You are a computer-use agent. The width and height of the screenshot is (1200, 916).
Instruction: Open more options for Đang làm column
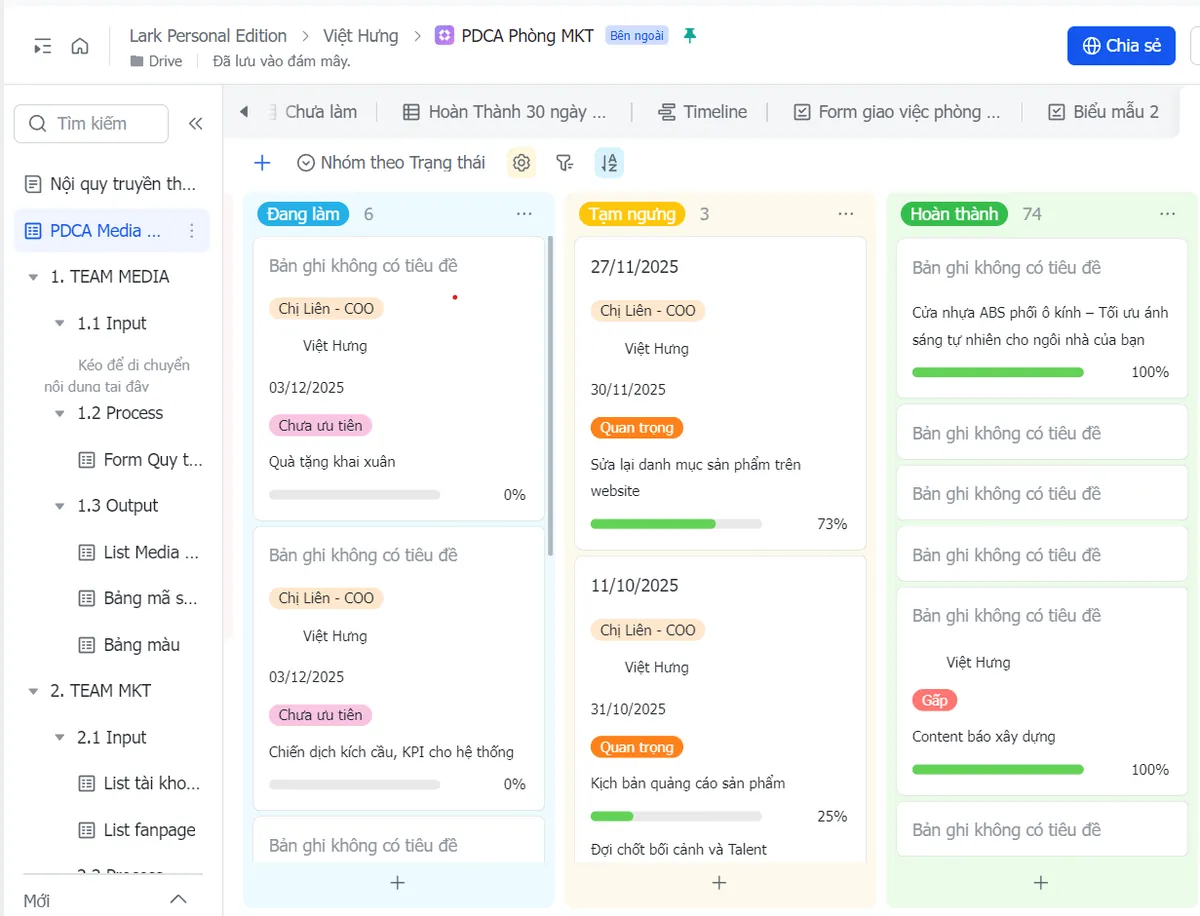(525, 214)
